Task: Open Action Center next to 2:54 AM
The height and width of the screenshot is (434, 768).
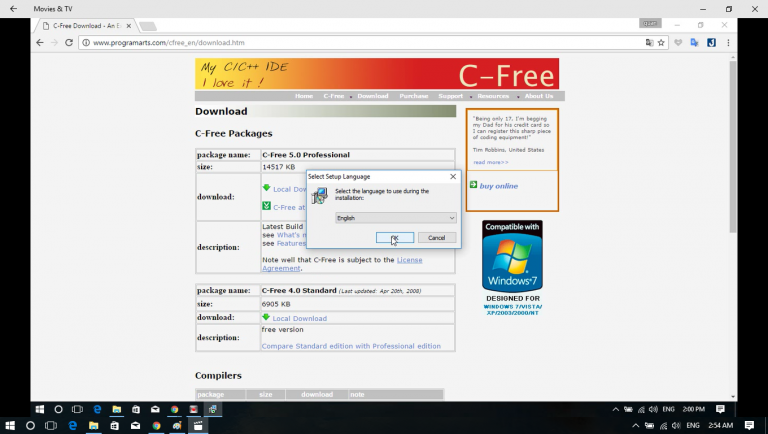Action: 749,426
